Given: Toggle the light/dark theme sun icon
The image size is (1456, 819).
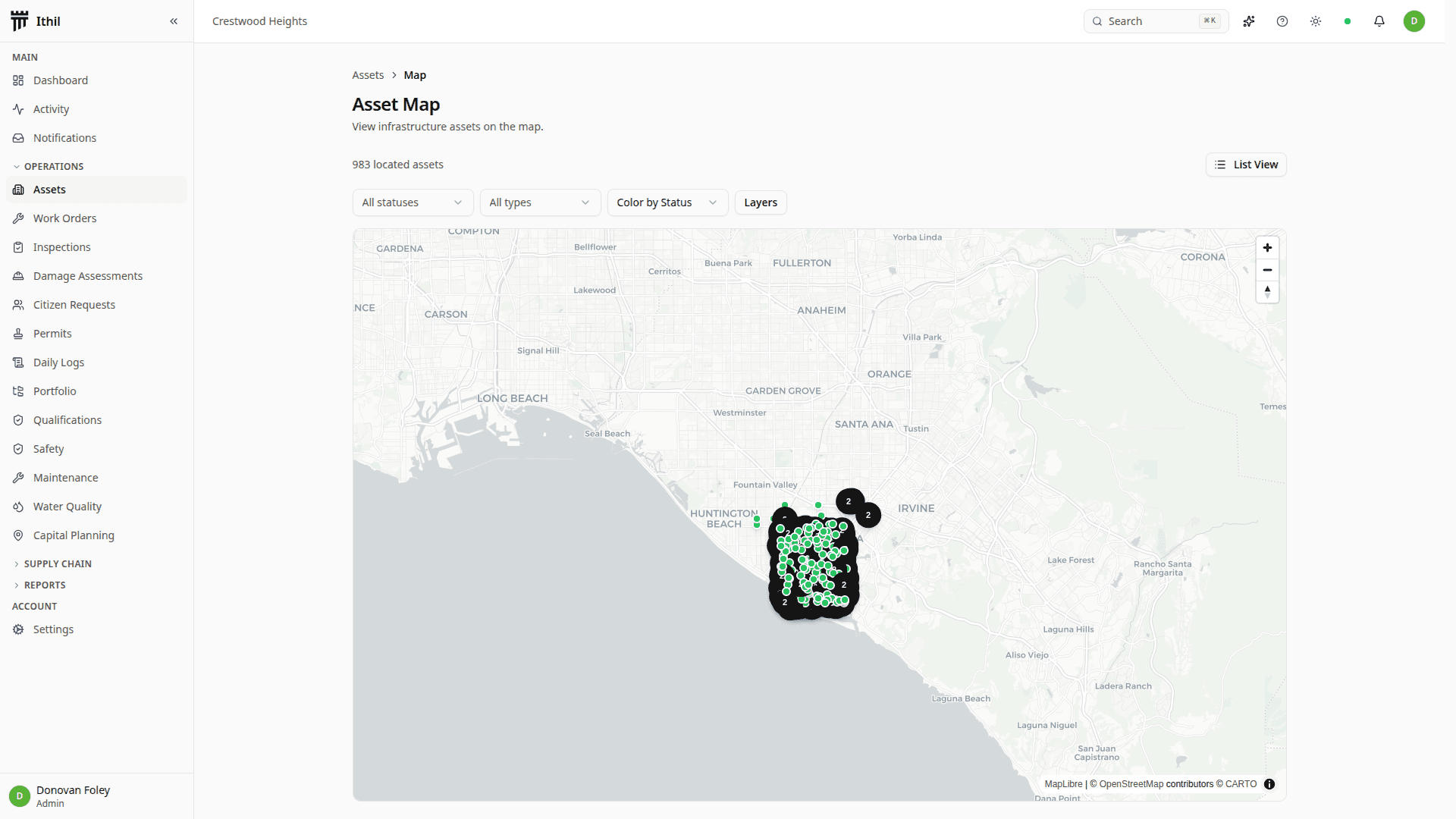Looking at the screenshot, I should [x=1316, y=21].
